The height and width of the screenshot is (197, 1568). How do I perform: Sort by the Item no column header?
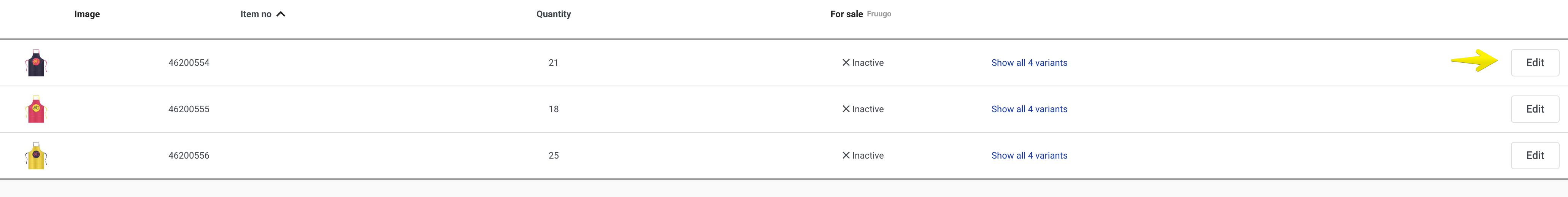click(256, 14)
